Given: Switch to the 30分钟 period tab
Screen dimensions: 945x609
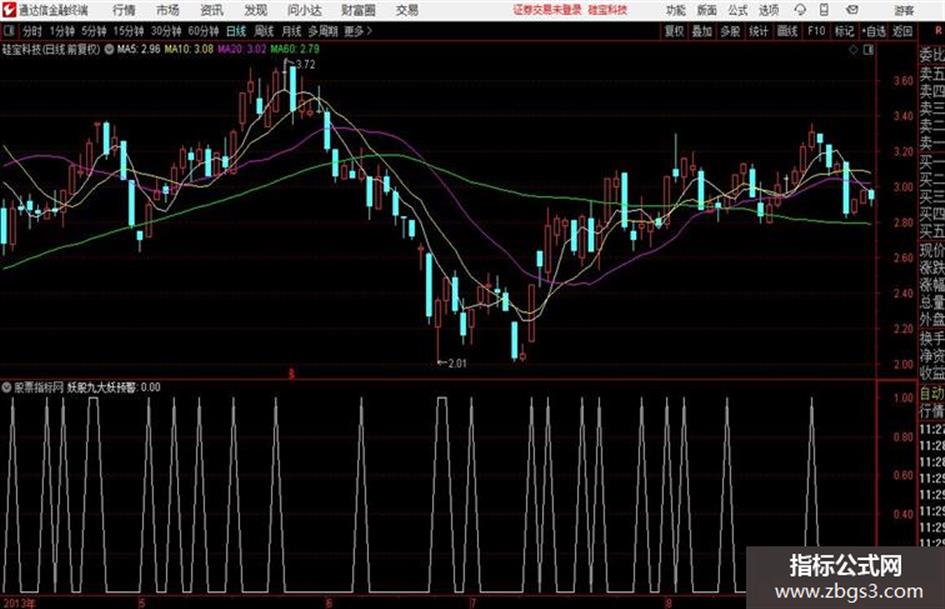Looking at the screenshot, I should point(166,31).
